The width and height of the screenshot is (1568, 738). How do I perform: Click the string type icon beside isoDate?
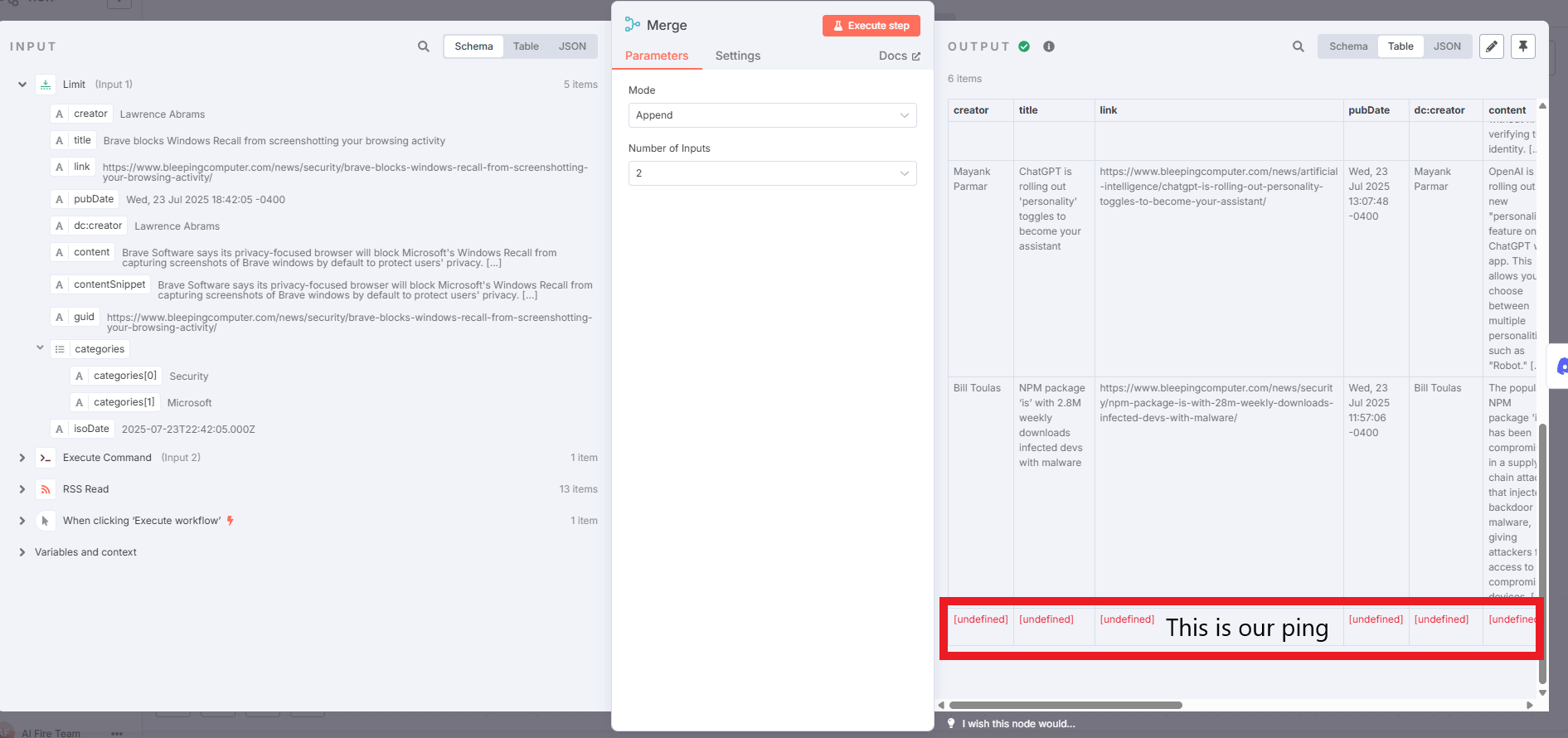[x=59, y=430]
